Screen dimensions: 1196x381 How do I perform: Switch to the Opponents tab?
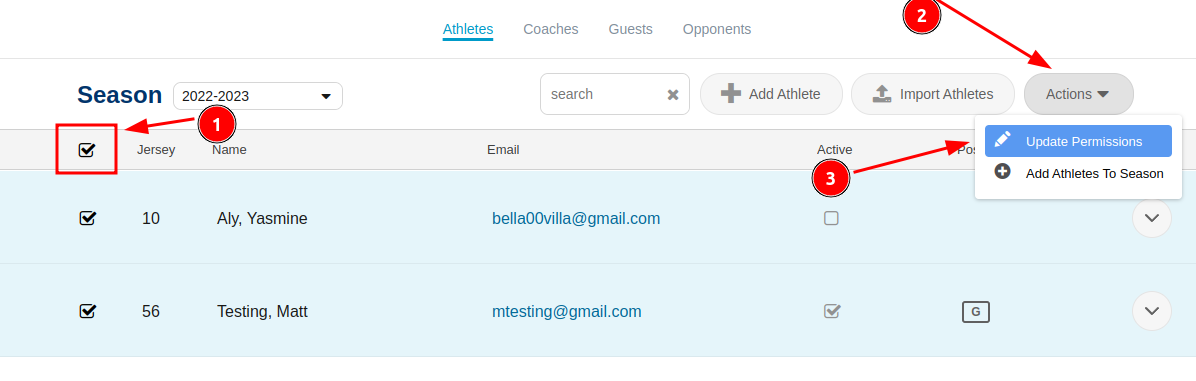(x=717, y=29)
